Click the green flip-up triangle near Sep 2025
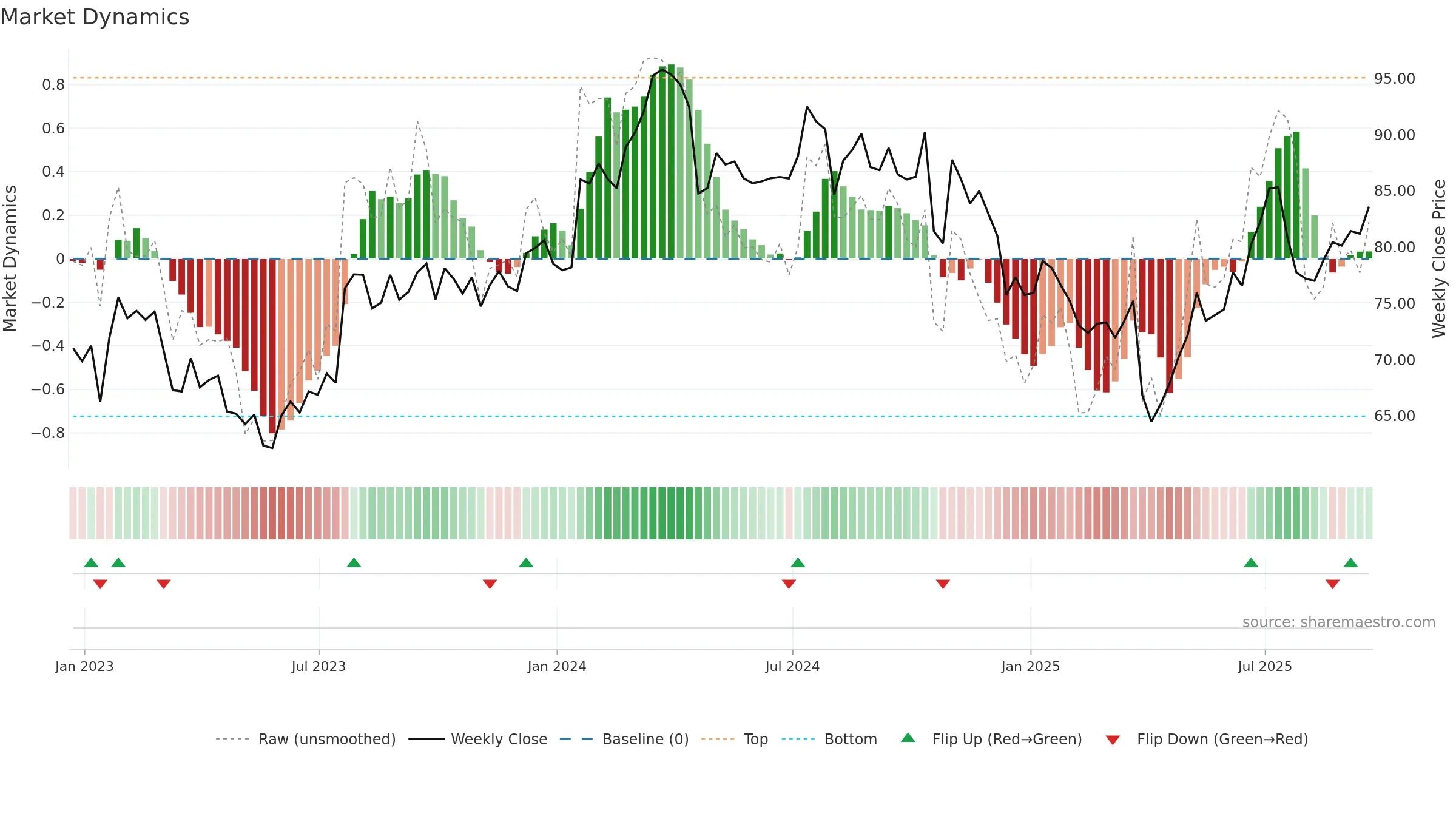 [1350, 562]
